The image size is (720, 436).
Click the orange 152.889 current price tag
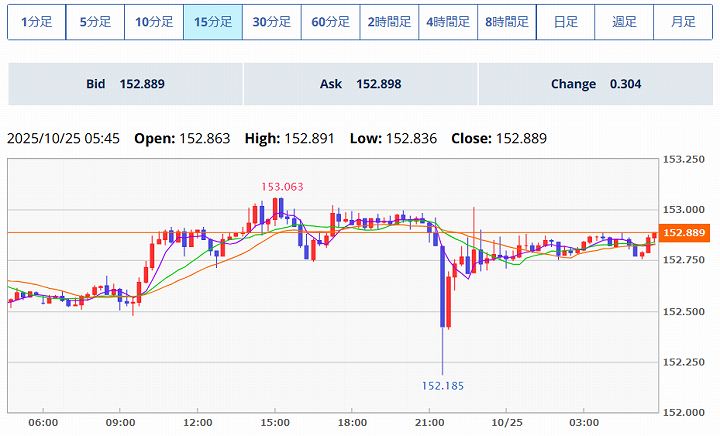[x=685, y=233]
